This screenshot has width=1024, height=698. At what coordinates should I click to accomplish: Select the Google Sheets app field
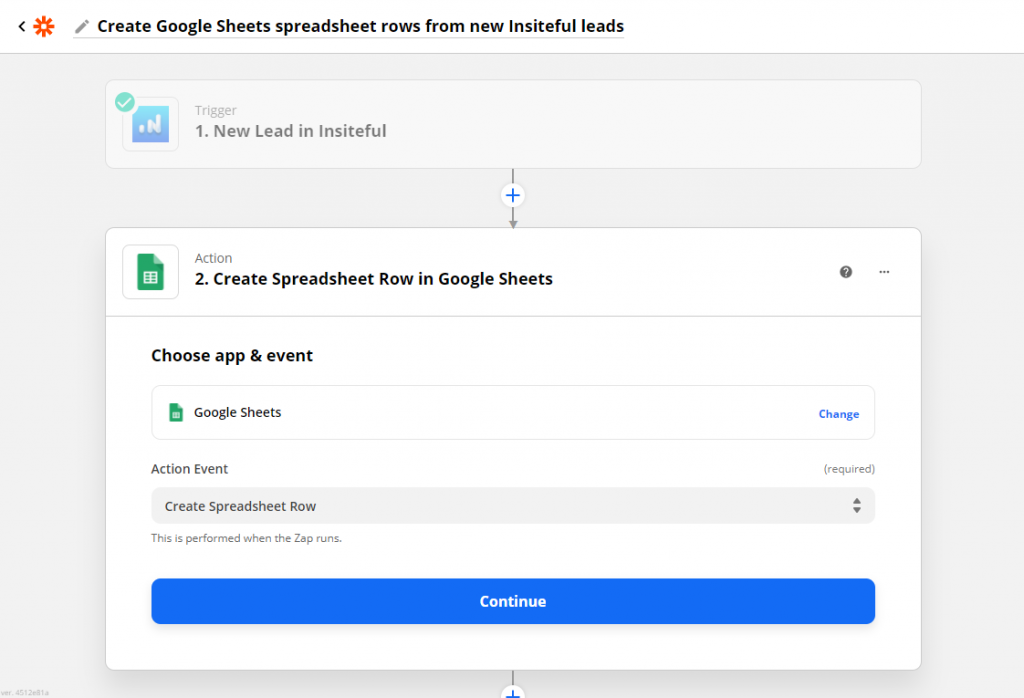pyautogui.click(x=513, y=413)
